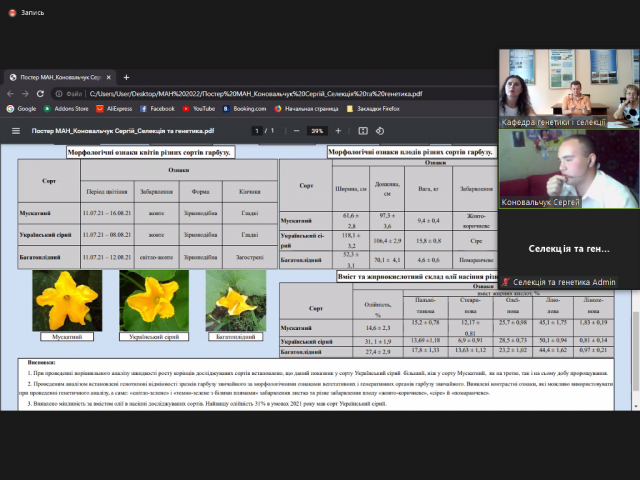
Task: Edit the PDF page number field
Action: click(256, 131)
